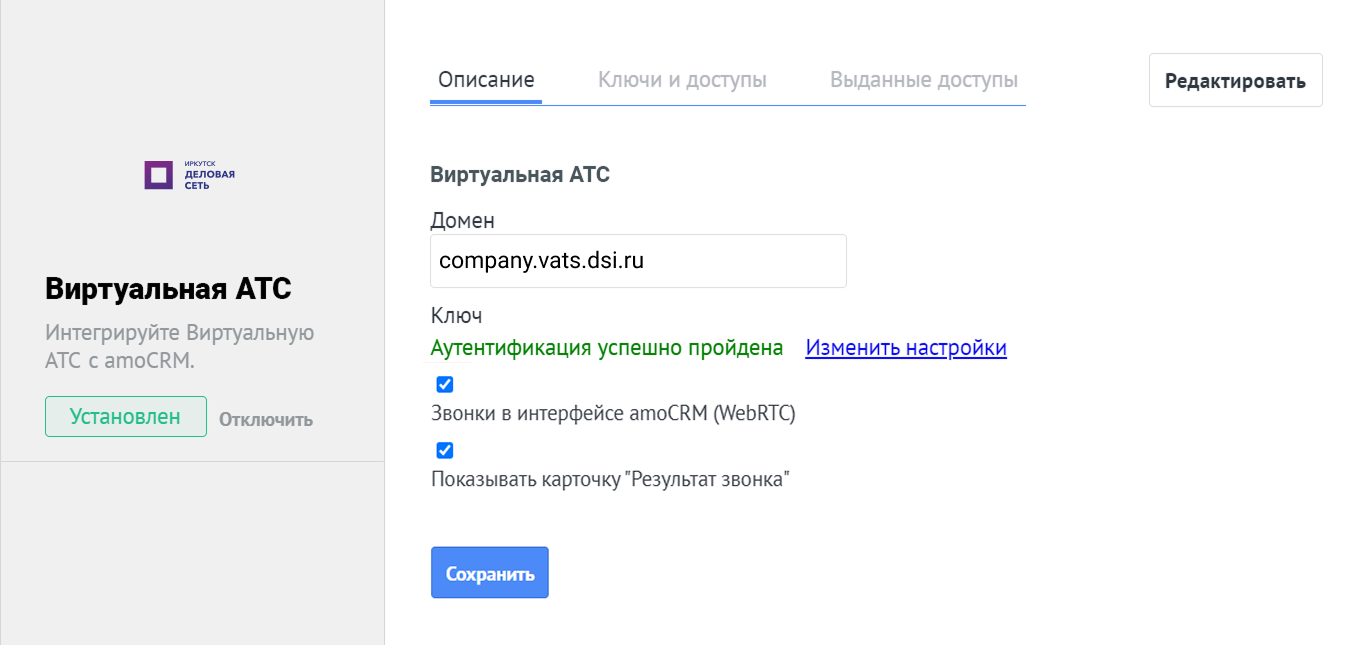Click the Ключ label
The width and height of the screenshot is (1366, 645).
[x=457, y=316]
